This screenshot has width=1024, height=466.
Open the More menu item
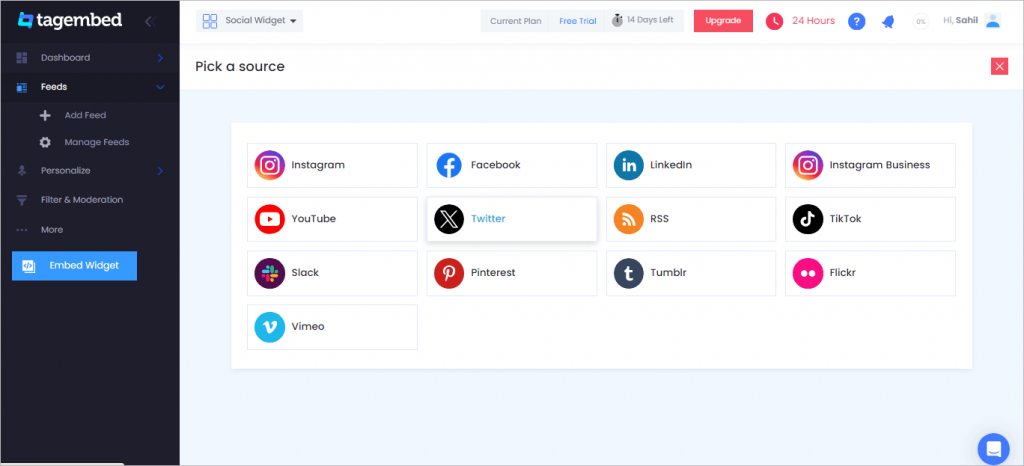[89, 230]
